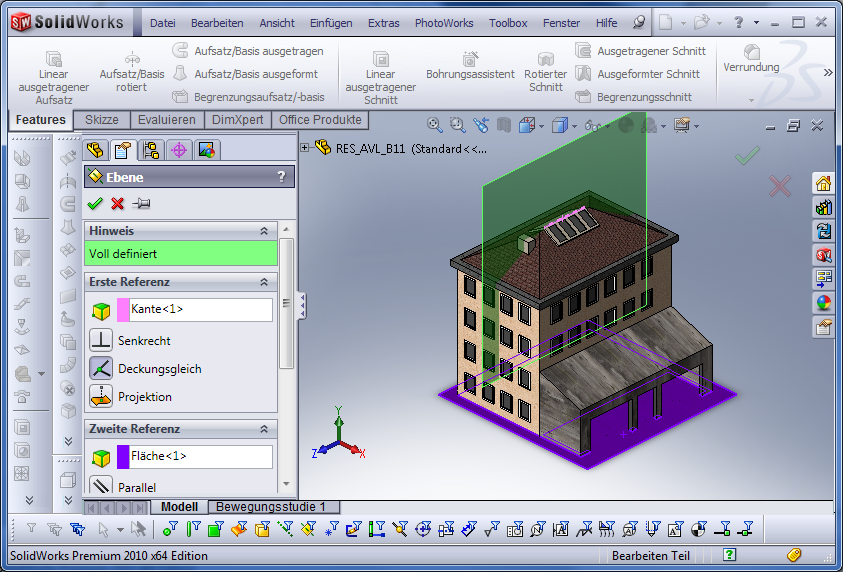
Task: Toggle the Senkrecht constraint option
Action: click(101, 341)
